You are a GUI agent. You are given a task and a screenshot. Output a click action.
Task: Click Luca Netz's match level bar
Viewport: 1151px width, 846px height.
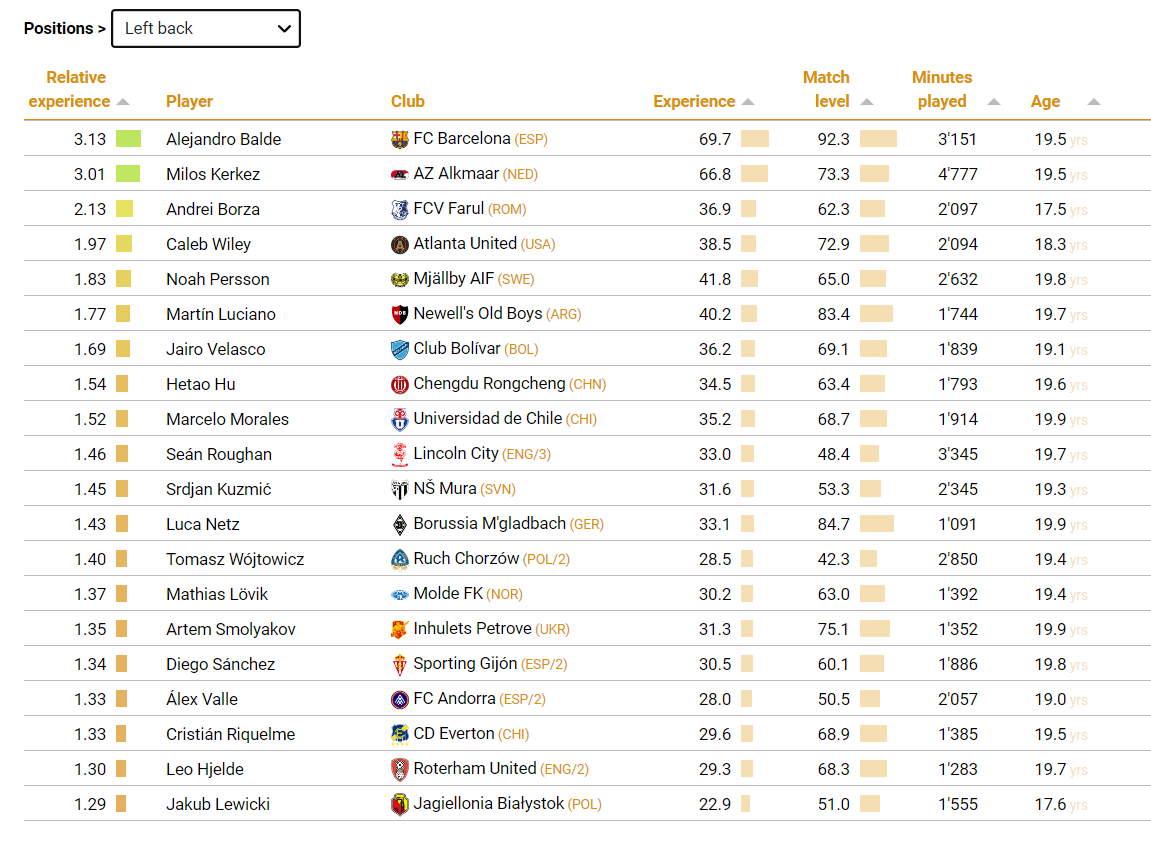click(876, 524)
